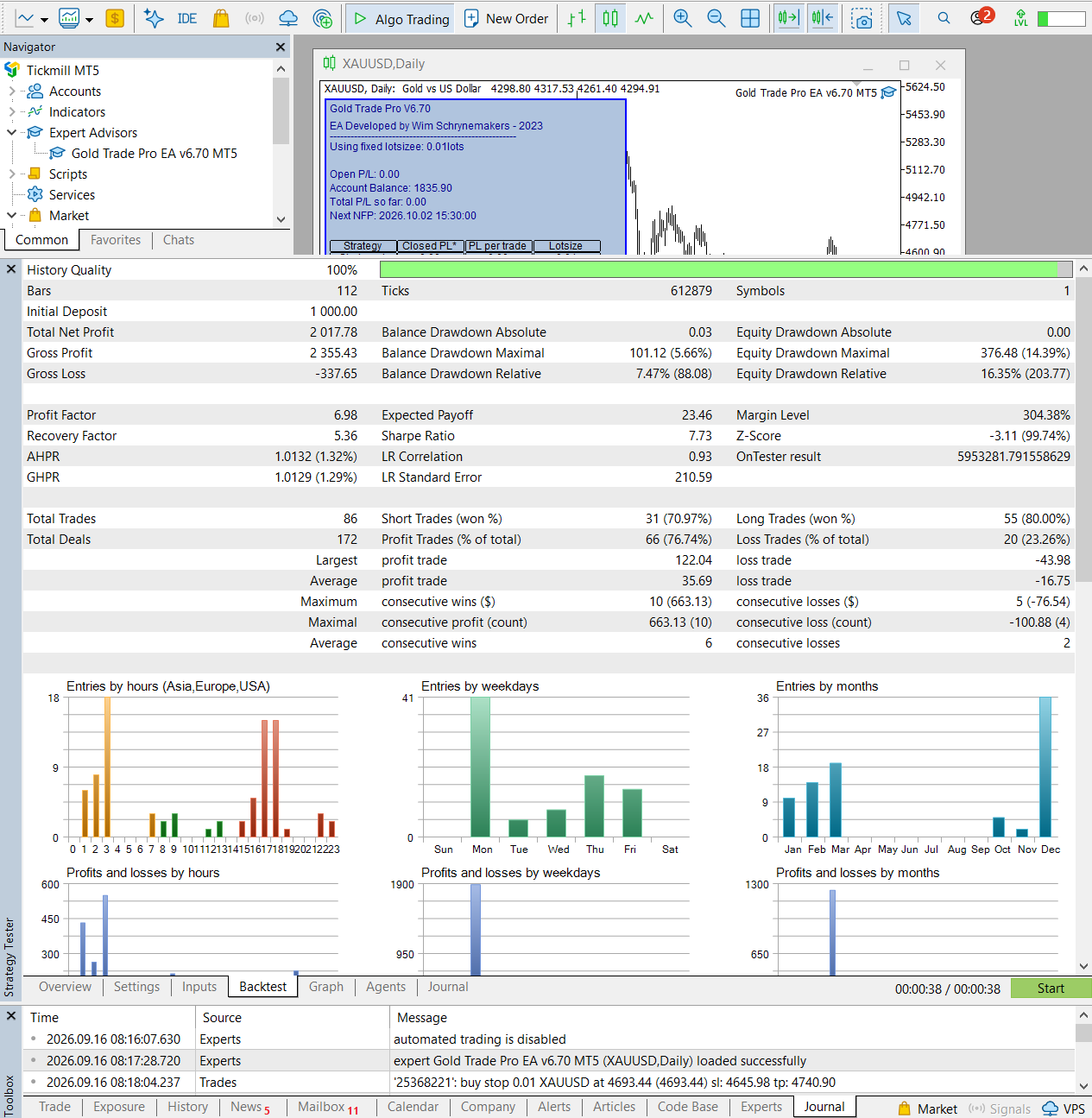Switch chart to candlesticks mode
Viewport: 1092px width, 1118px height.
pos(610,18)
